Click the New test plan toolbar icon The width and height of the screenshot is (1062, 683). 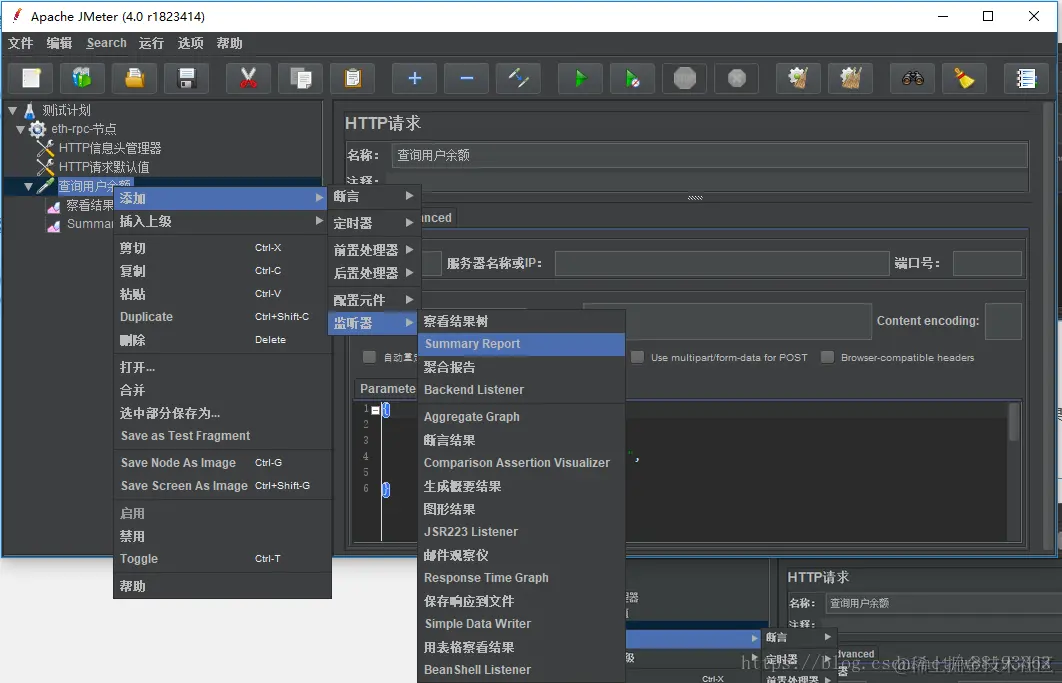30,79
